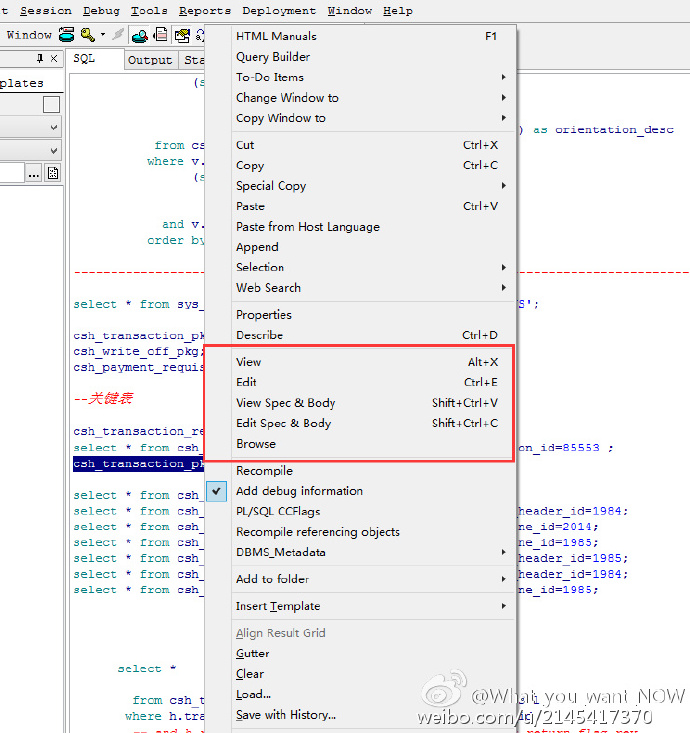
Task: Expand the second combo box in side panel
Action: click(54, 151)
